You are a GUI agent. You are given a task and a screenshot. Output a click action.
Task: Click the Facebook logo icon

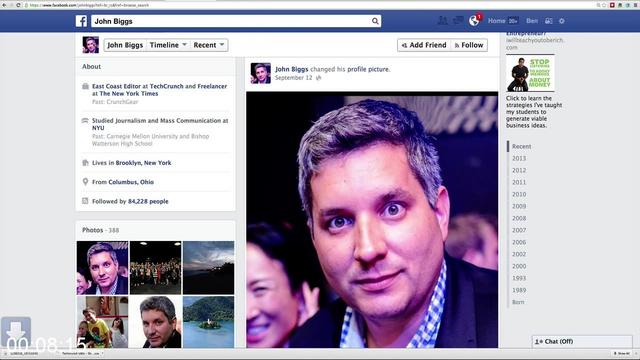[x=81, y=21]
